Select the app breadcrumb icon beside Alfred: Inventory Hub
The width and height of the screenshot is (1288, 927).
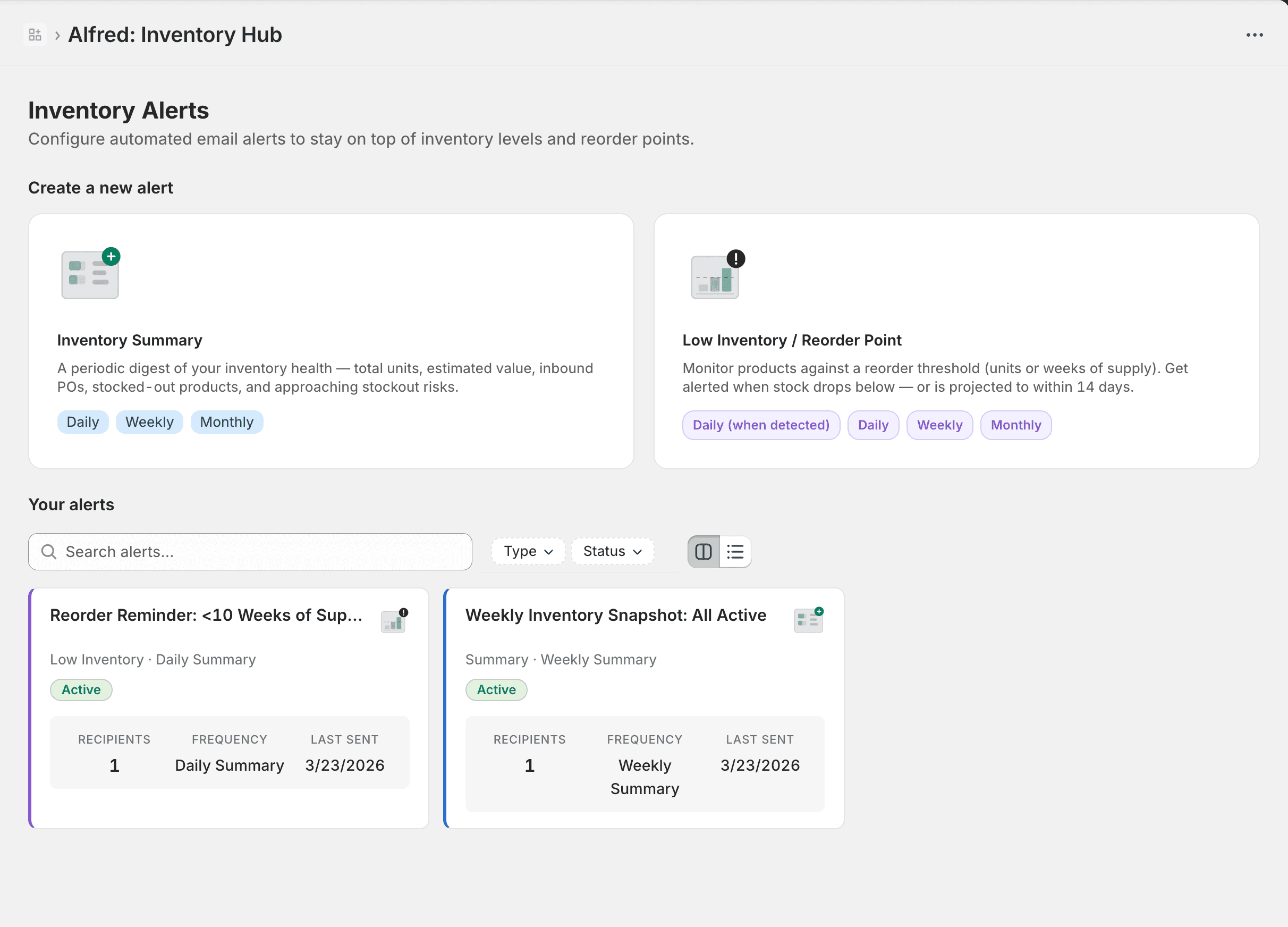pos(35,34)
